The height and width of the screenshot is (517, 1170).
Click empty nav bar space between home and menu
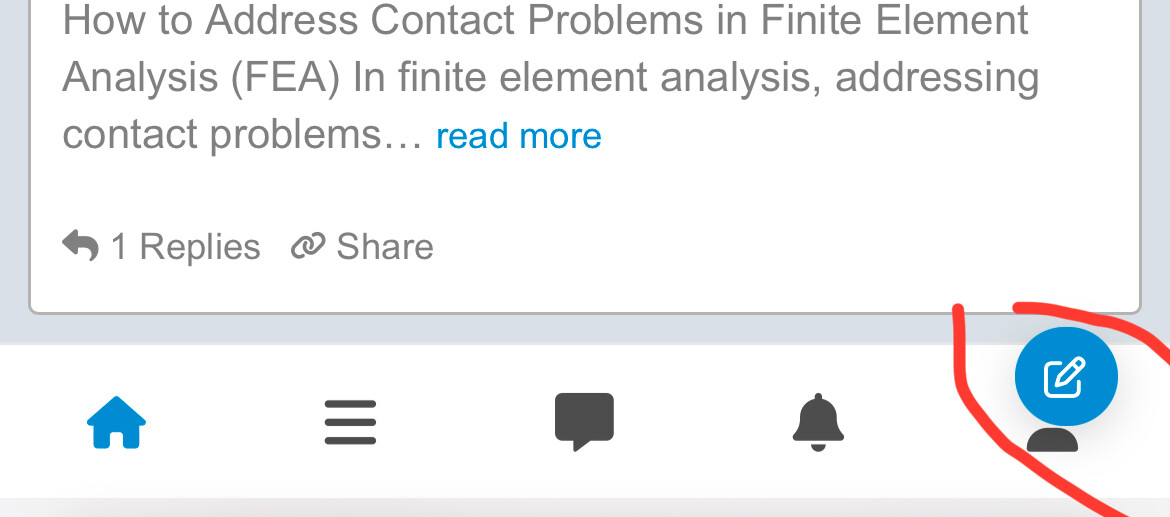(233, 422)
